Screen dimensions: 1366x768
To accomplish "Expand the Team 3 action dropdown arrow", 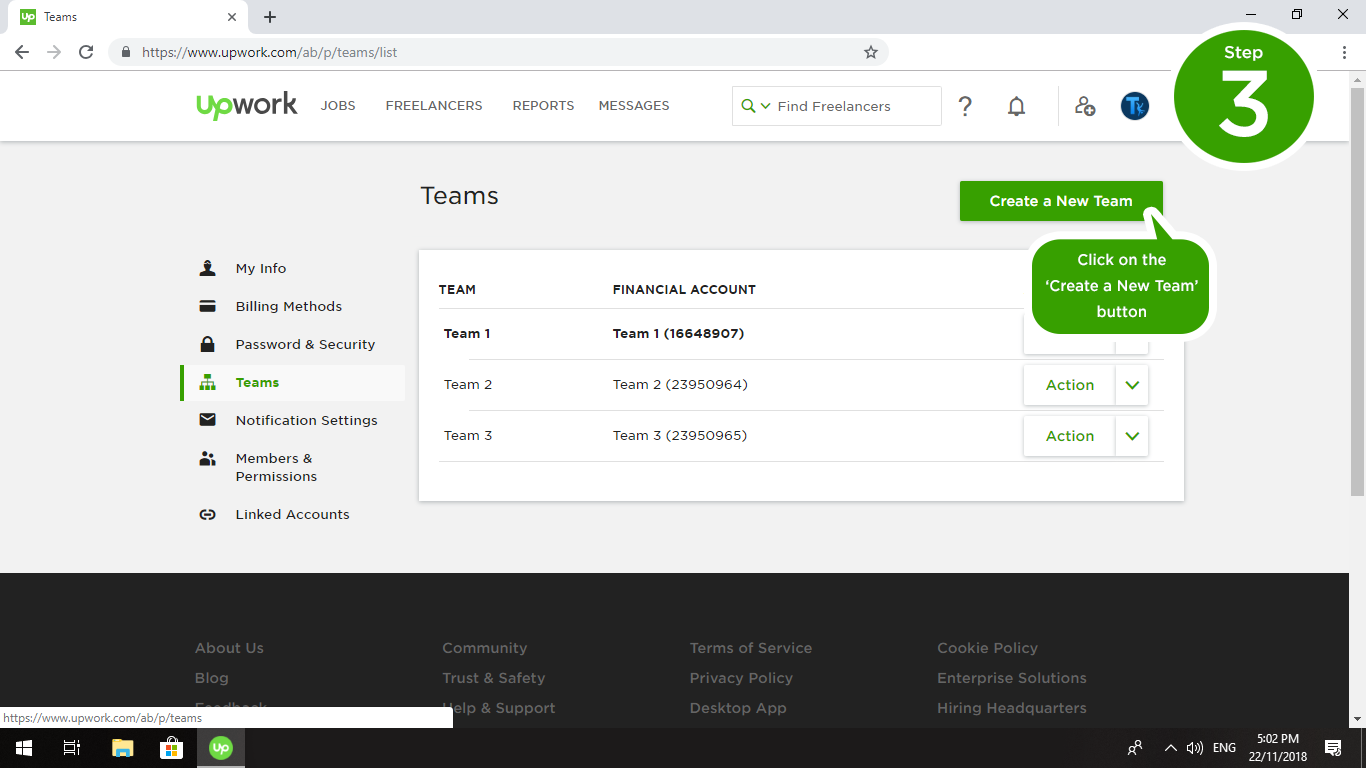I will click(1132, 436).
